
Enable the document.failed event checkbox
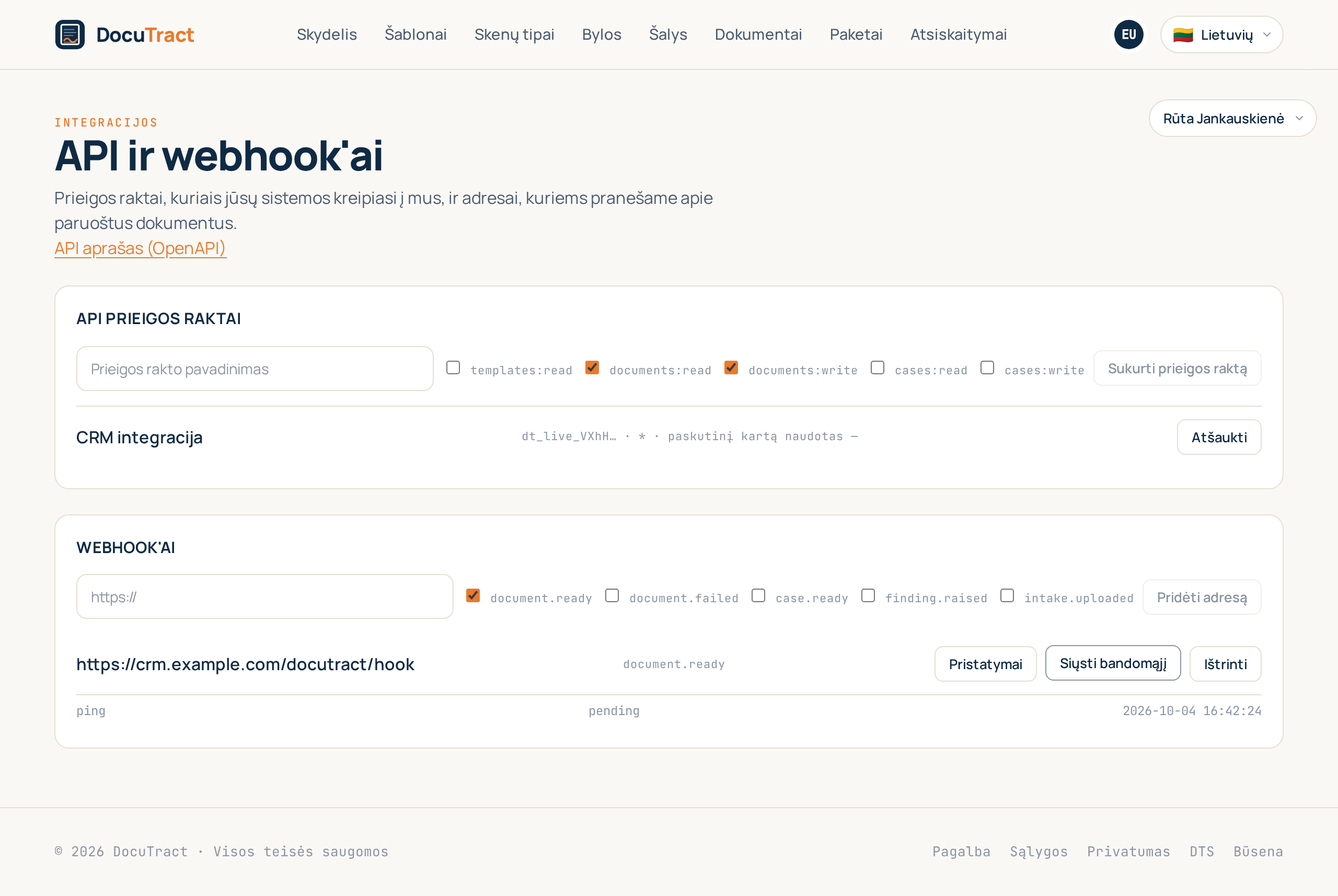(612, 595)
